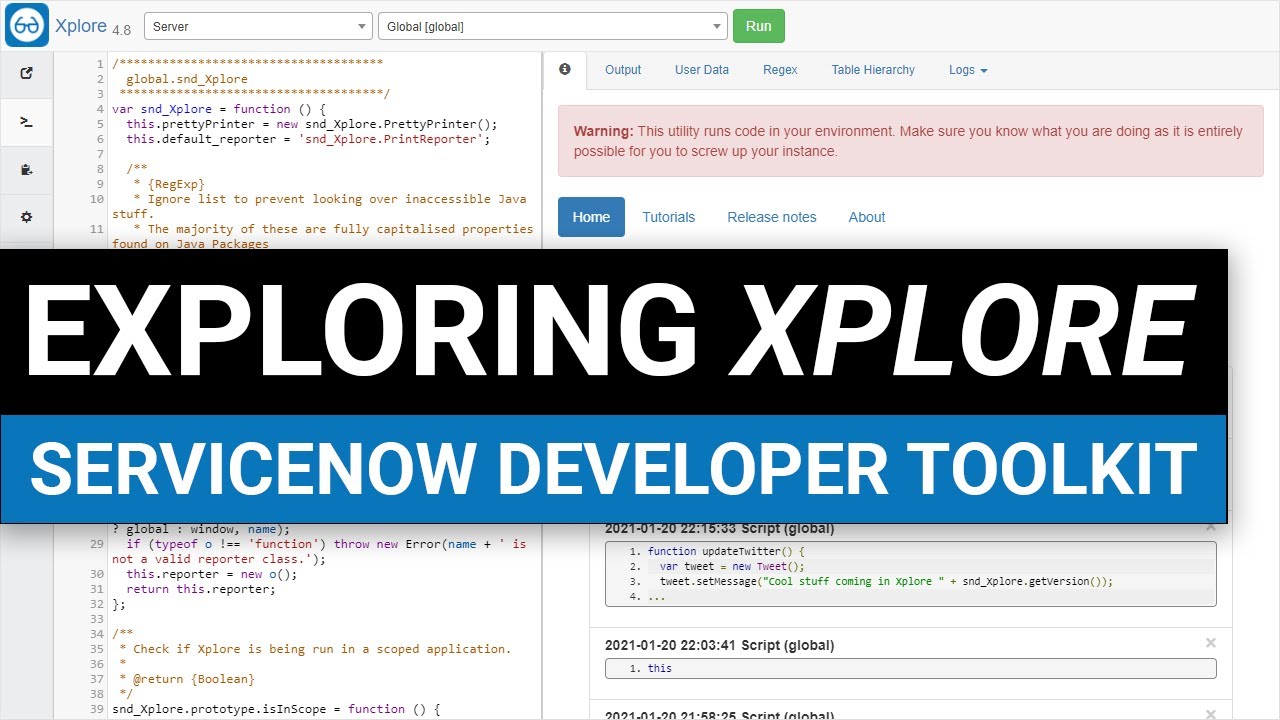Viewport: 1280px width, 720px height.
Task: Open the Table Hierarchy tab
Action: (x=873, y=70)
